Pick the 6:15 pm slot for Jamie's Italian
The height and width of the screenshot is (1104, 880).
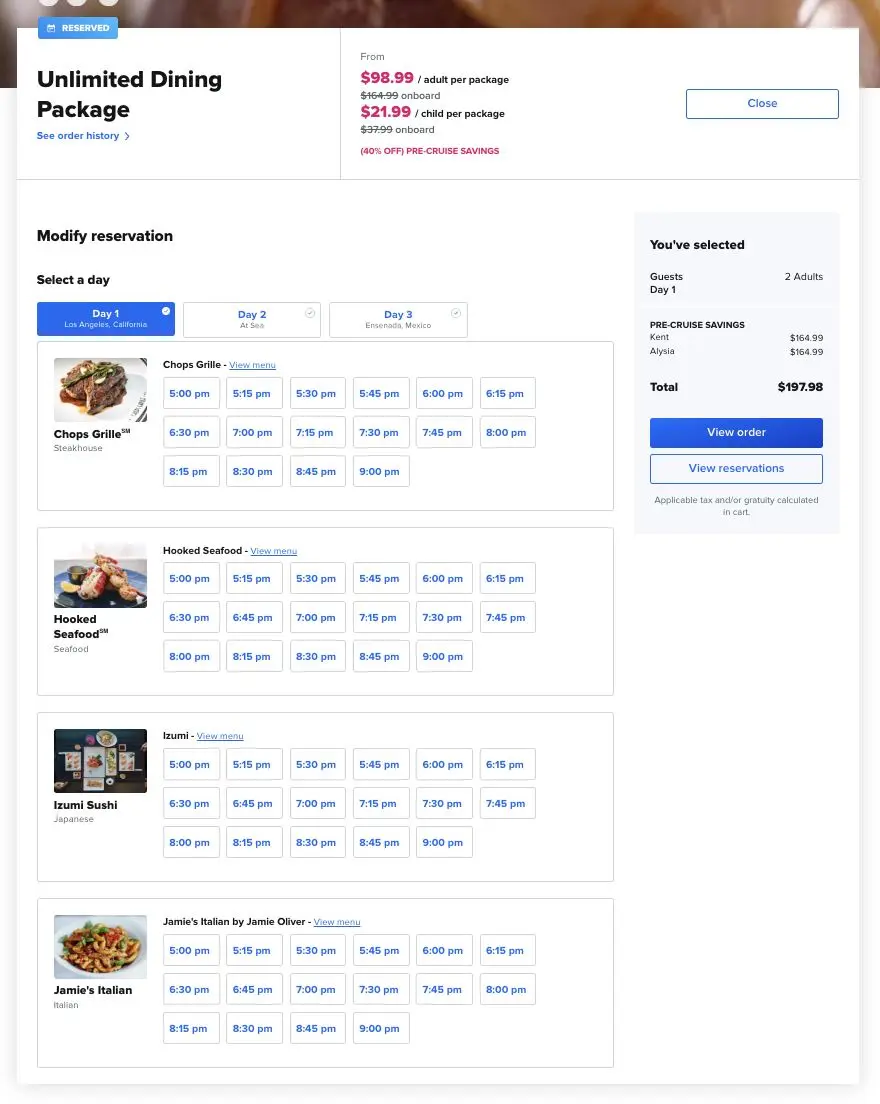506,950
